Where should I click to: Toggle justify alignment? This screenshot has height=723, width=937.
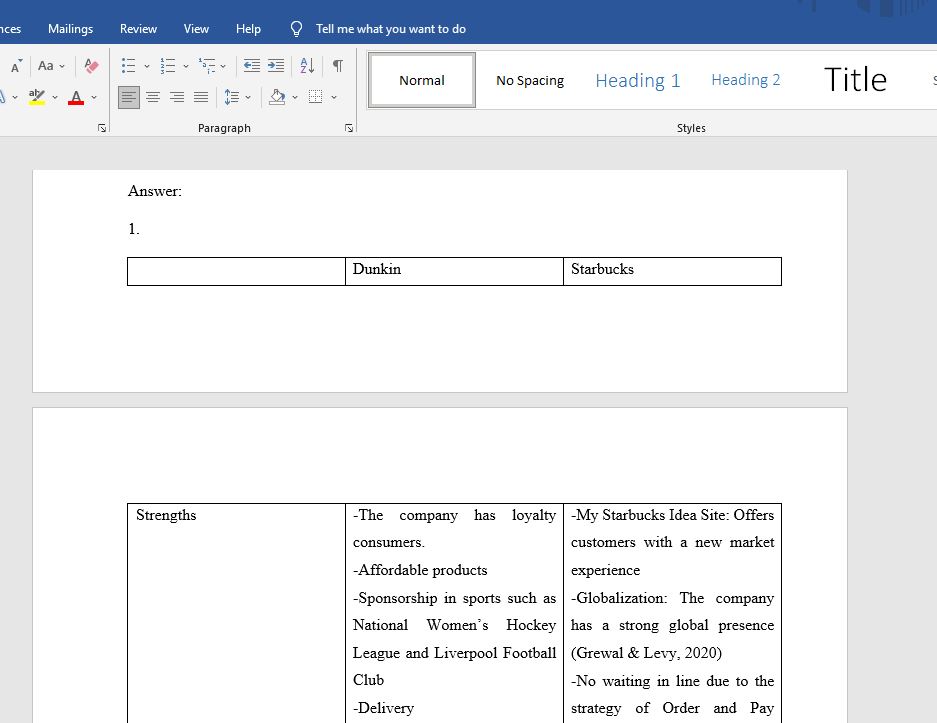click(201, 97)
